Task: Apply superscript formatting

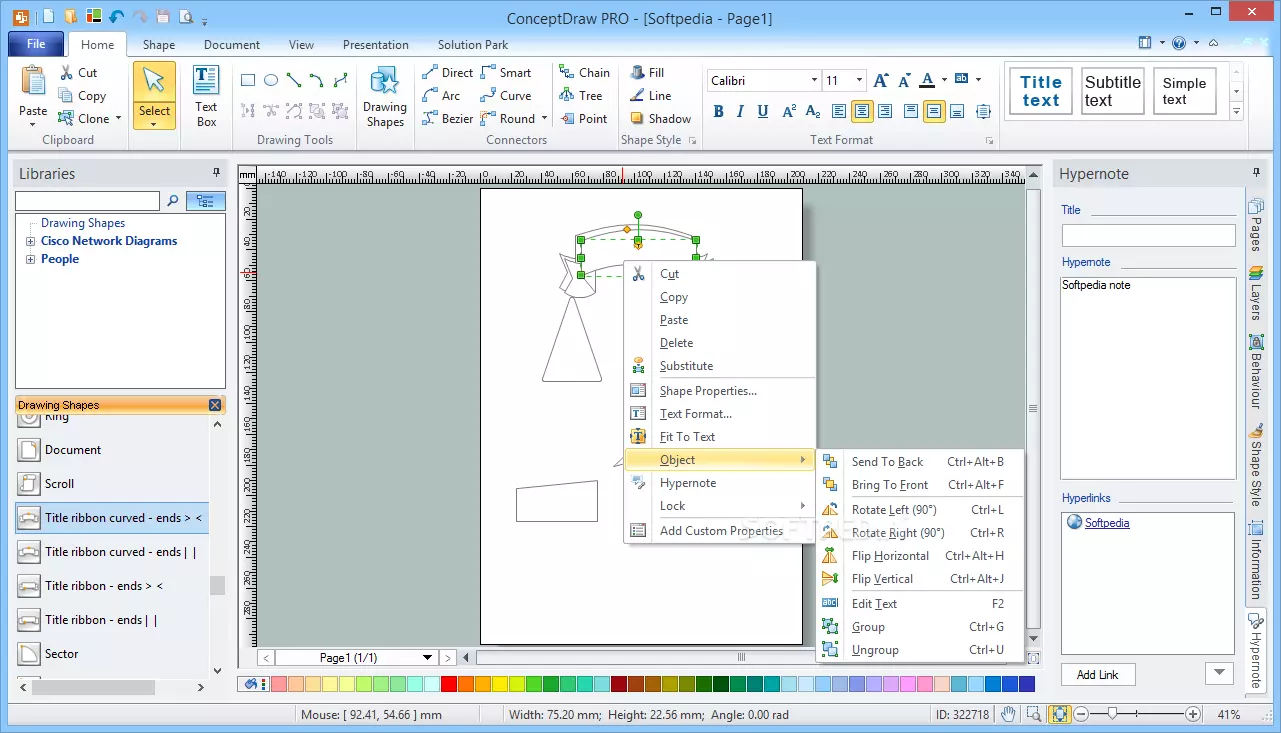Action: 789,111
